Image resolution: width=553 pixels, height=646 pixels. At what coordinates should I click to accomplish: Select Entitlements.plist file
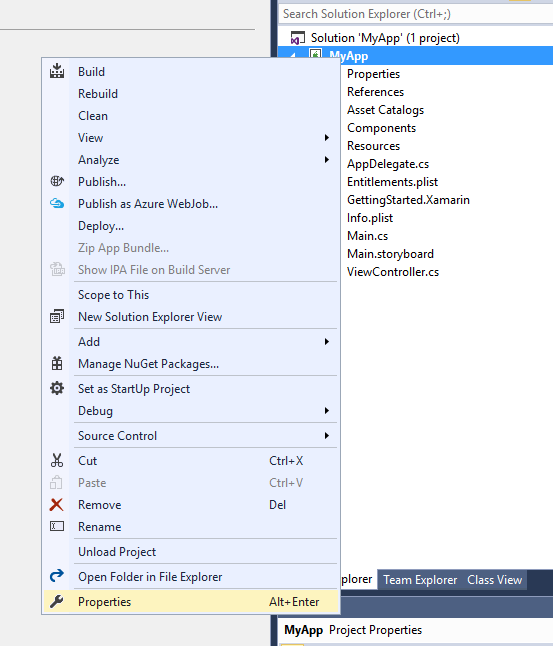pos(392,182)
